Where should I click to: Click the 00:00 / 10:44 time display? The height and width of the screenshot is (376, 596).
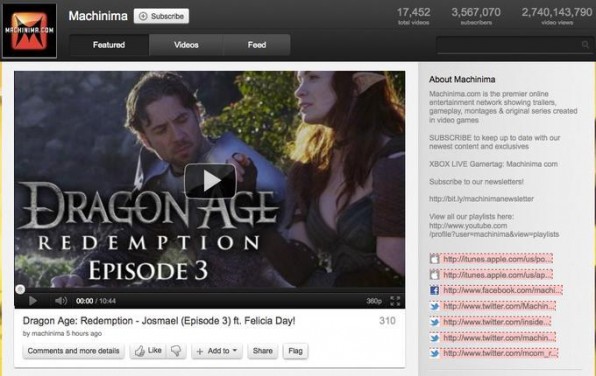(x=96, y=301)
